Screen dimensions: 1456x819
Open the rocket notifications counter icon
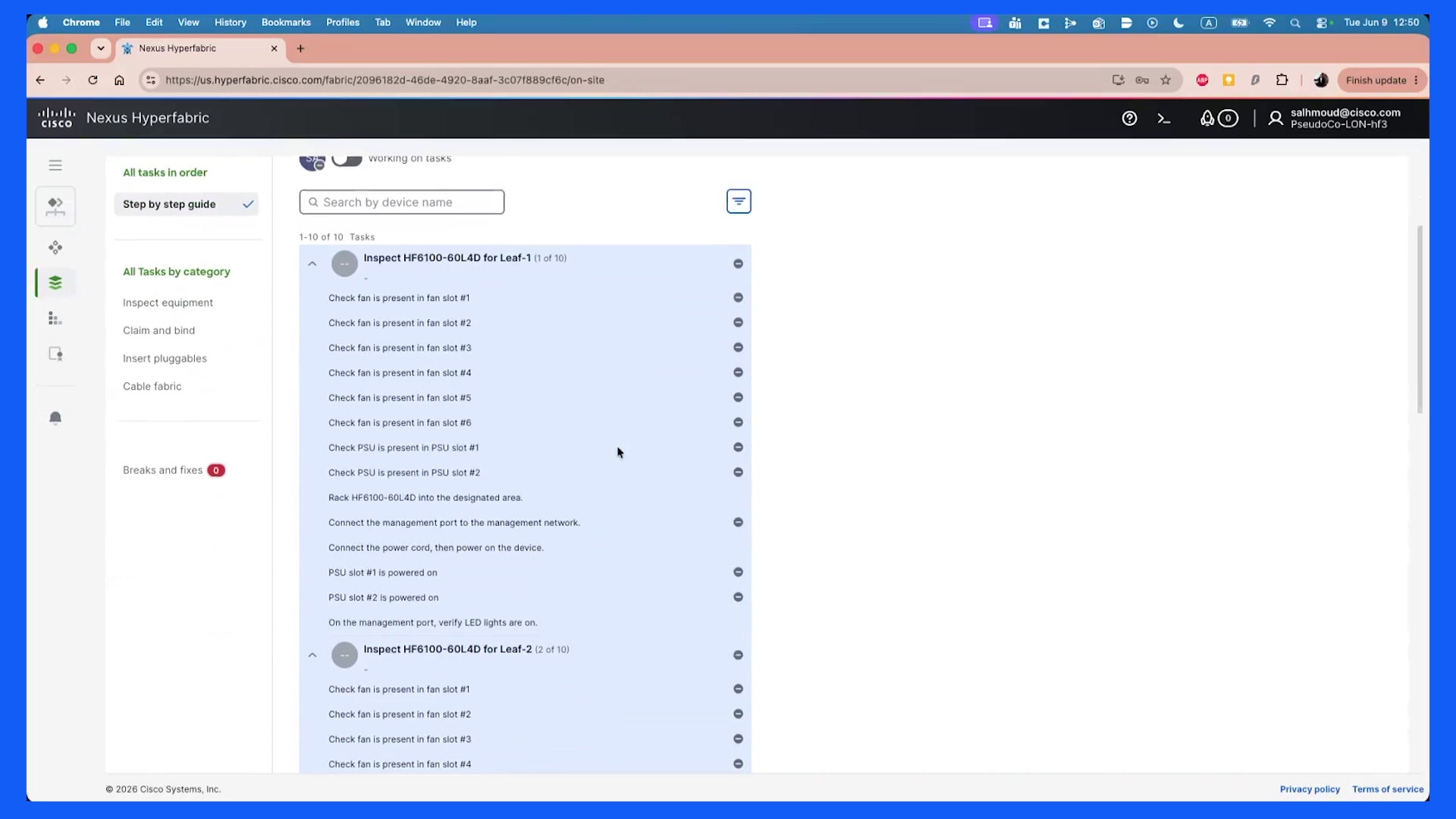coord(1218,118)
